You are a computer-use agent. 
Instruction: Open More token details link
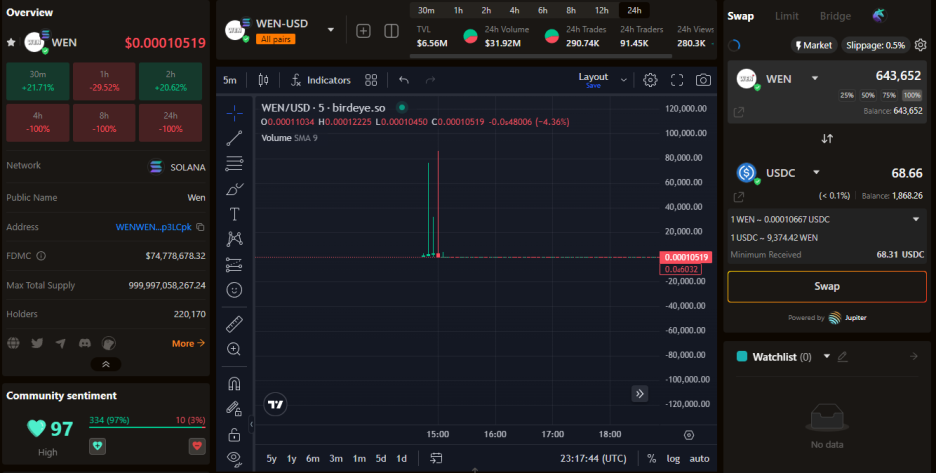(188, 343)
